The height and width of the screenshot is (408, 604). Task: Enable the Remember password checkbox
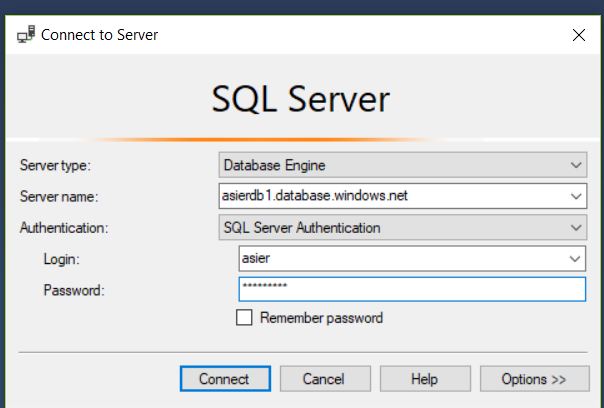pos(244,318)
